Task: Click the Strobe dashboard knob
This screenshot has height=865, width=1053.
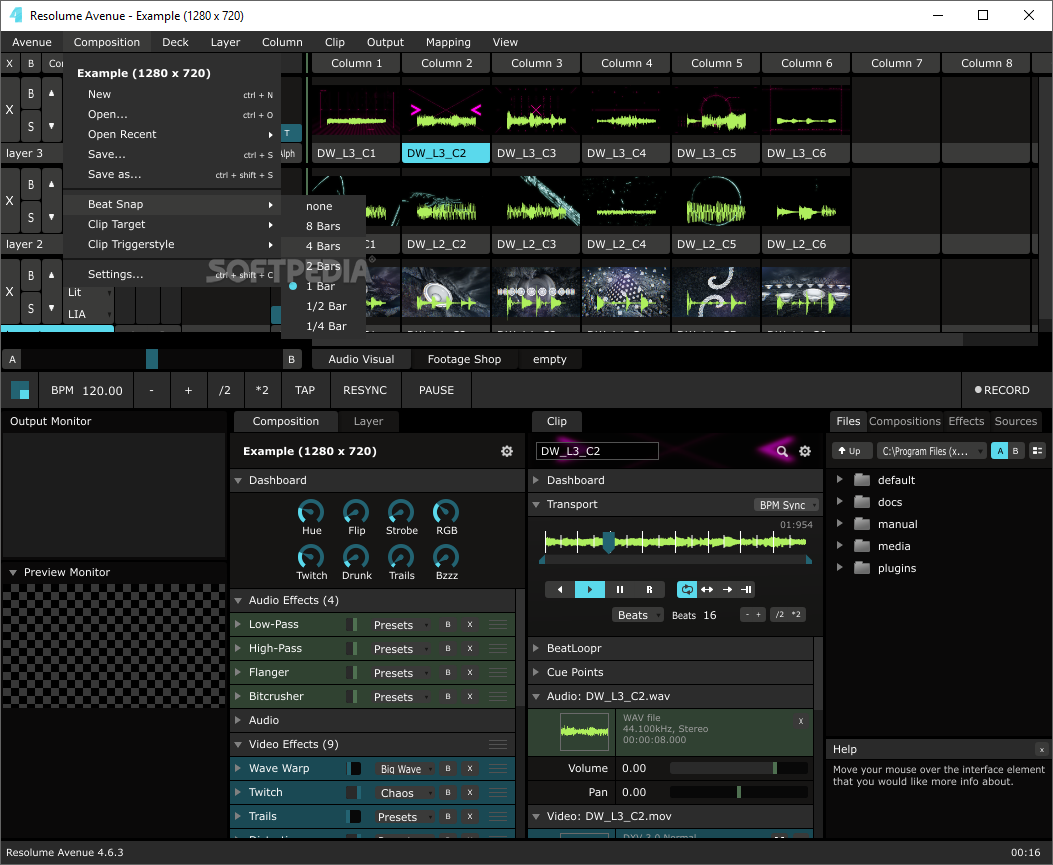Action: [x=401, y=512]
